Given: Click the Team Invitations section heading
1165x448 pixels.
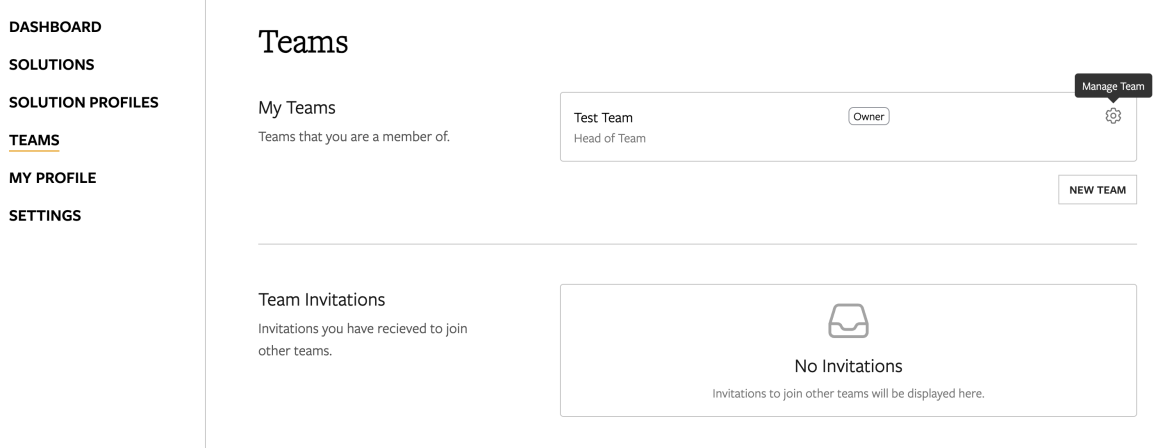Looking at the screenshot, I should coord(322,299).
